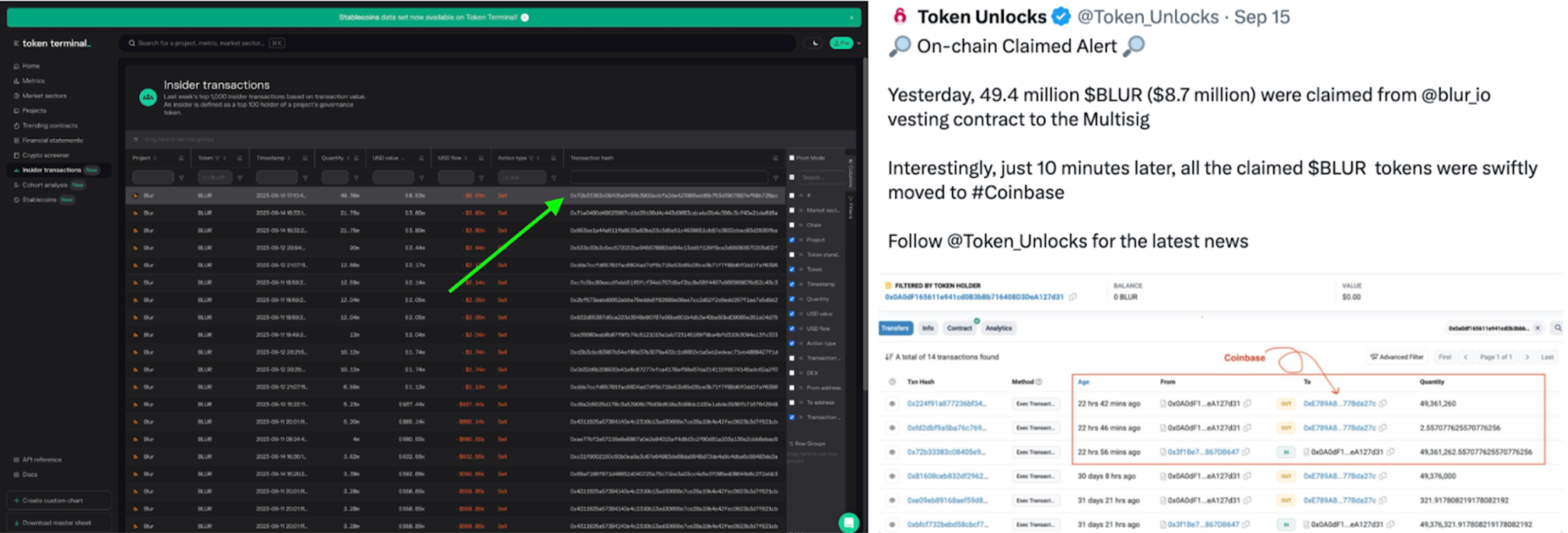
Task: Click the Advanced Filter button
Action: click(1396, 357)
